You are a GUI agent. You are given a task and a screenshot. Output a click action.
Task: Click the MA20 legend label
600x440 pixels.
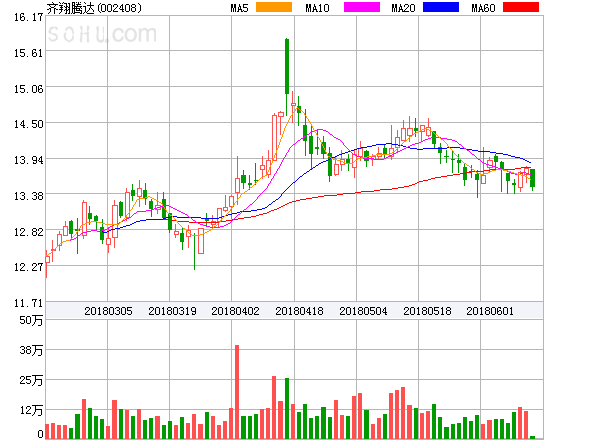pyautogui.click(x=403, y=8)
